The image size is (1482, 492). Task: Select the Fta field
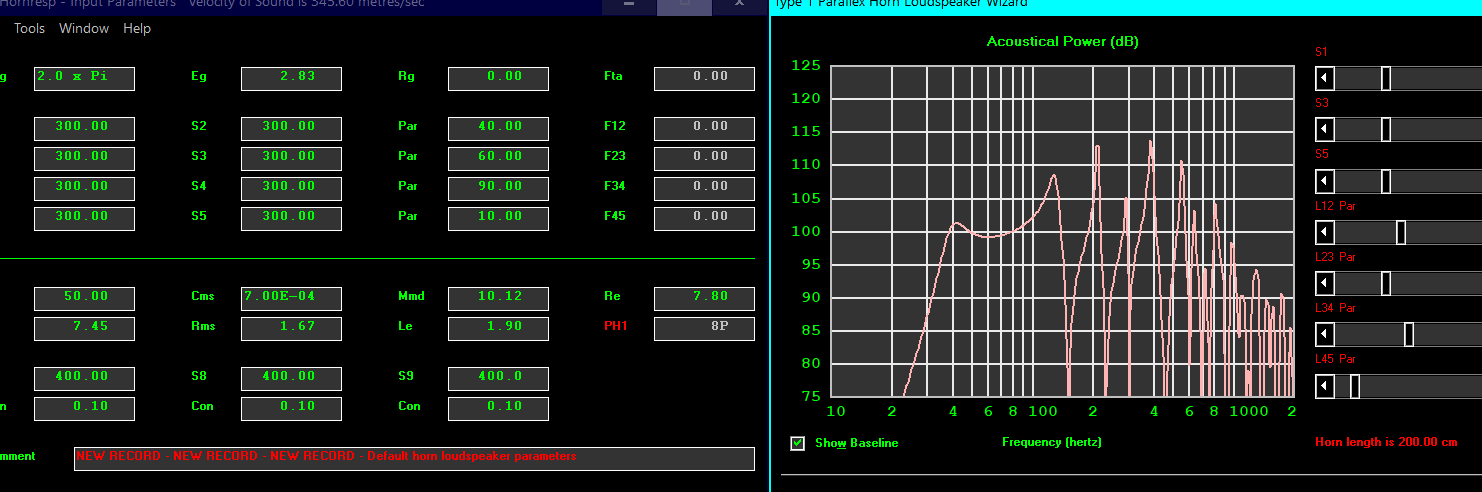[704, 79]
